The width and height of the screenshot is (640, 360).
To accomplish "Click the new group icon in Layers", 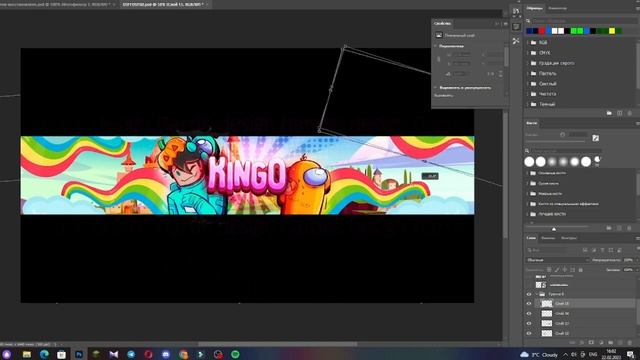I will click(611, 342).
